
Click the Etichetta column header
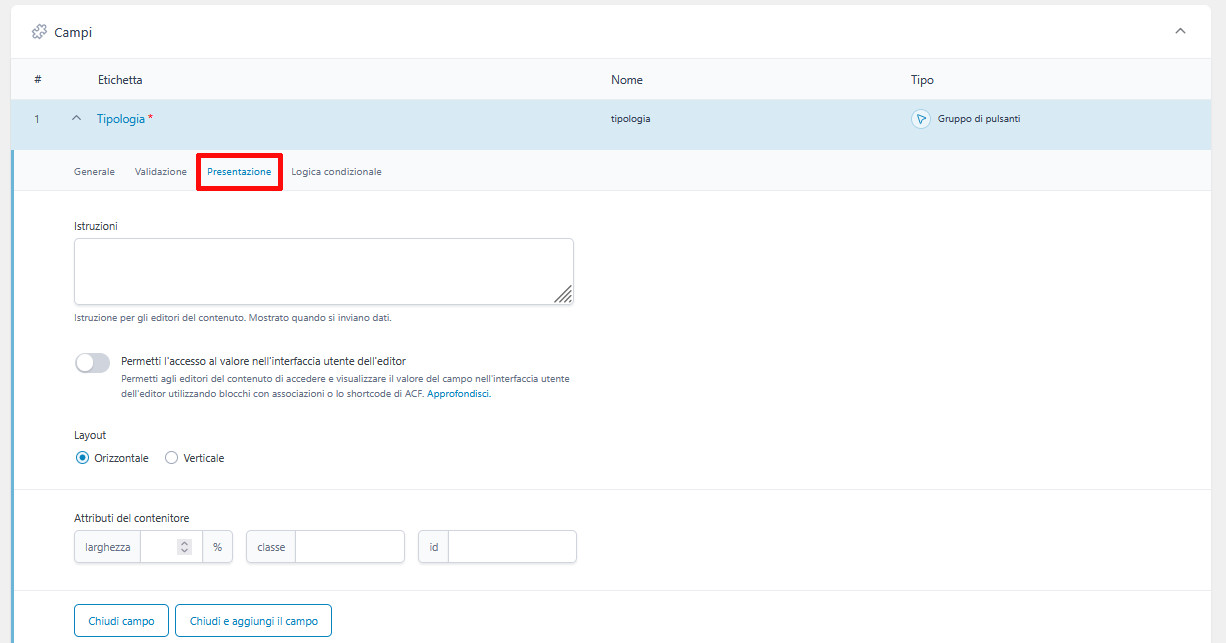[x=120, y=80]
